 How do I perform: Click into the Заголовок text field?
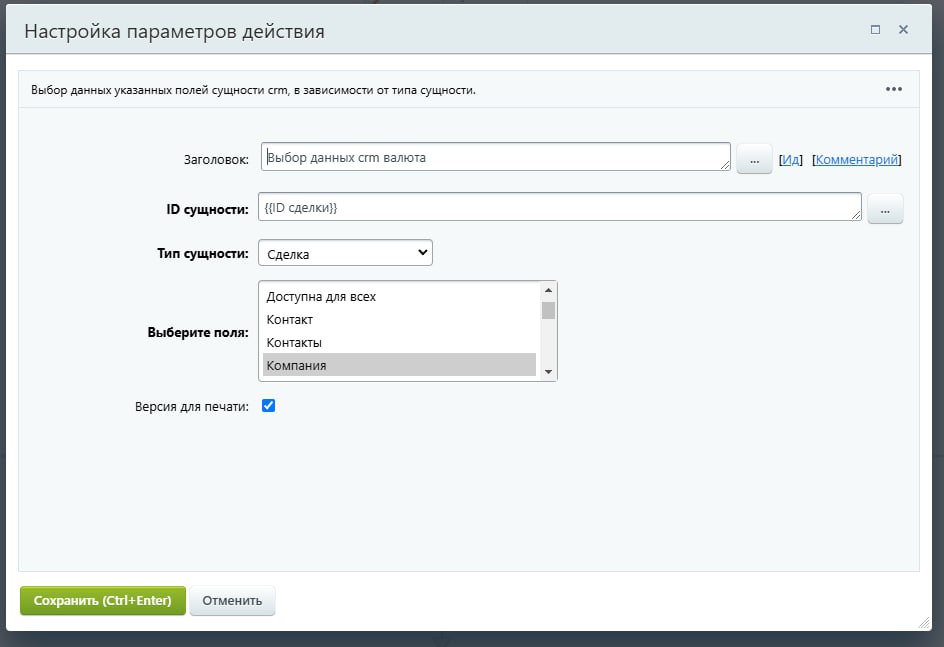pos(495,157)
